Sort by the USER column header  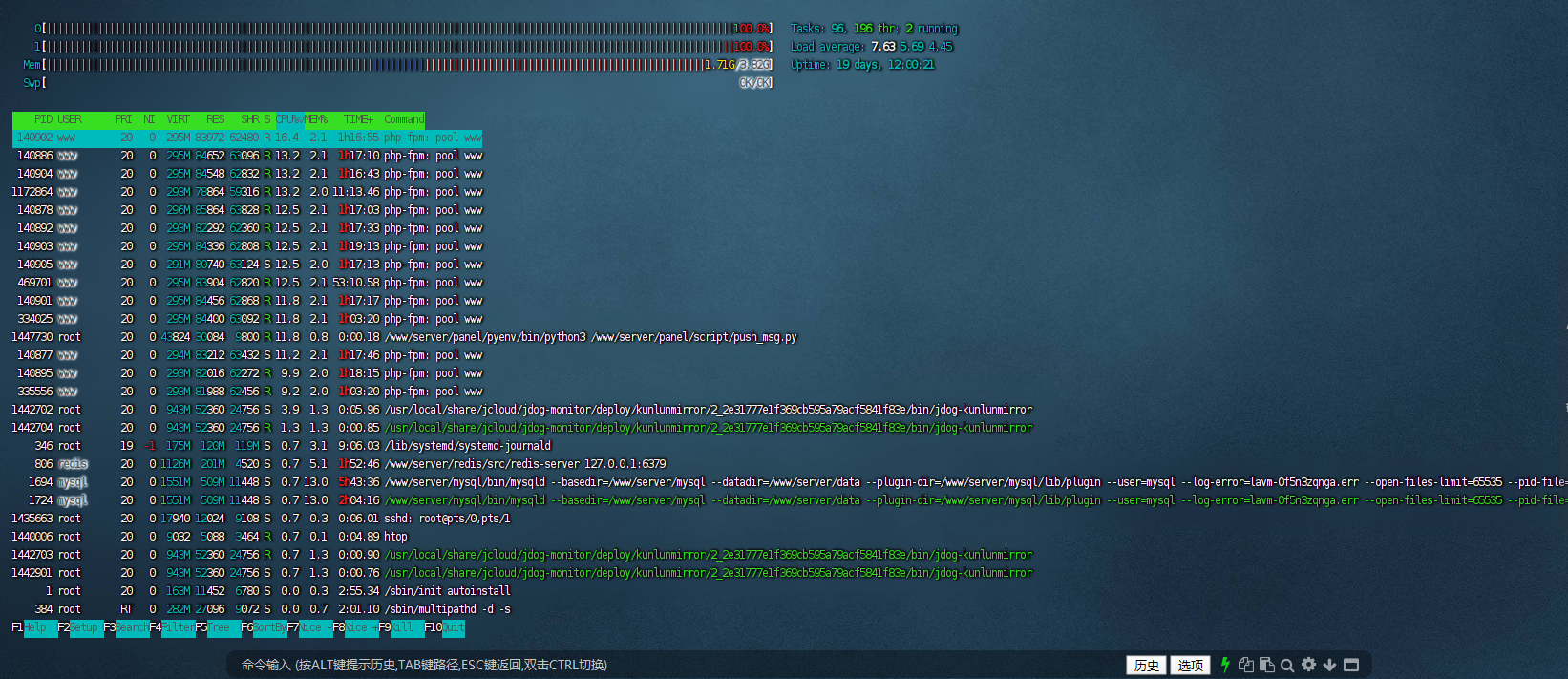point(70,119)
